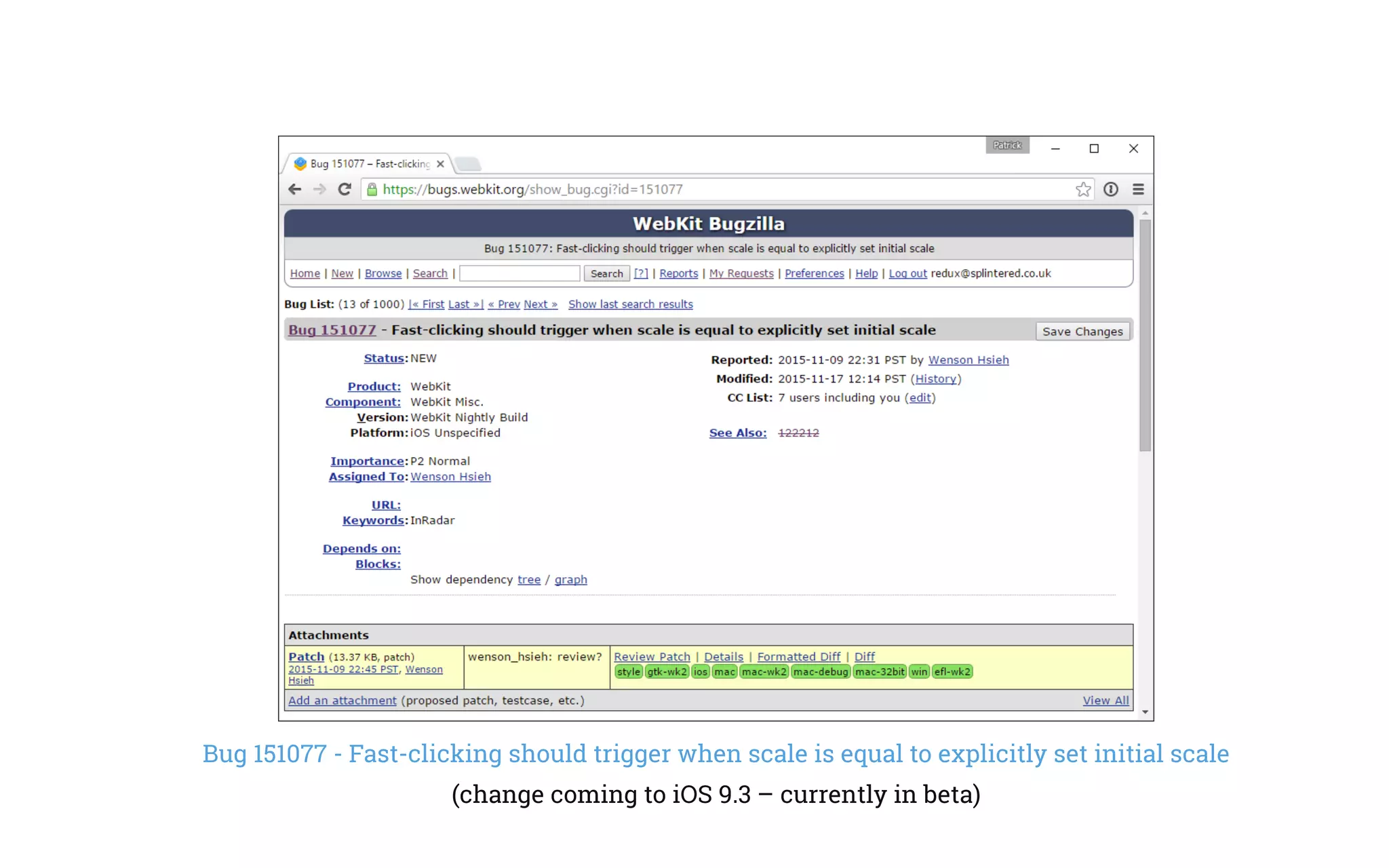Go back with the browser back arrow

point(294,189)
